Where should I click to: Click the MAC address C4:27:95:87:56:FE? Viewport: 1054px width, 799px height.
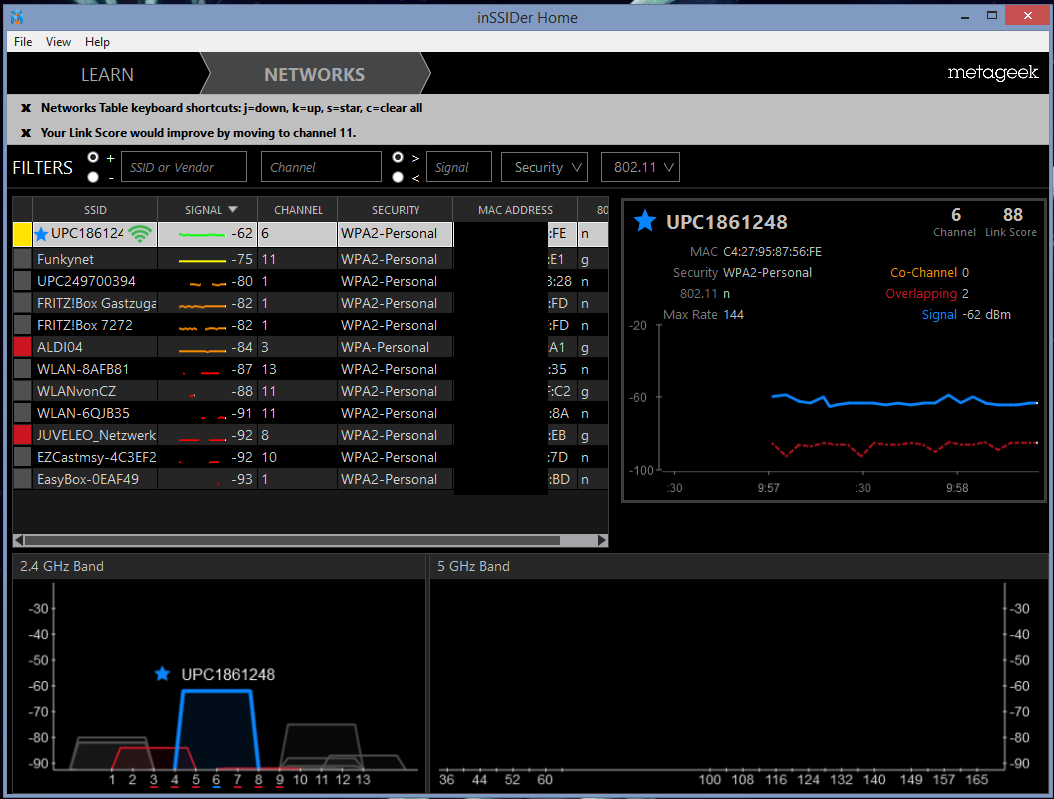[x=772, y=252]
